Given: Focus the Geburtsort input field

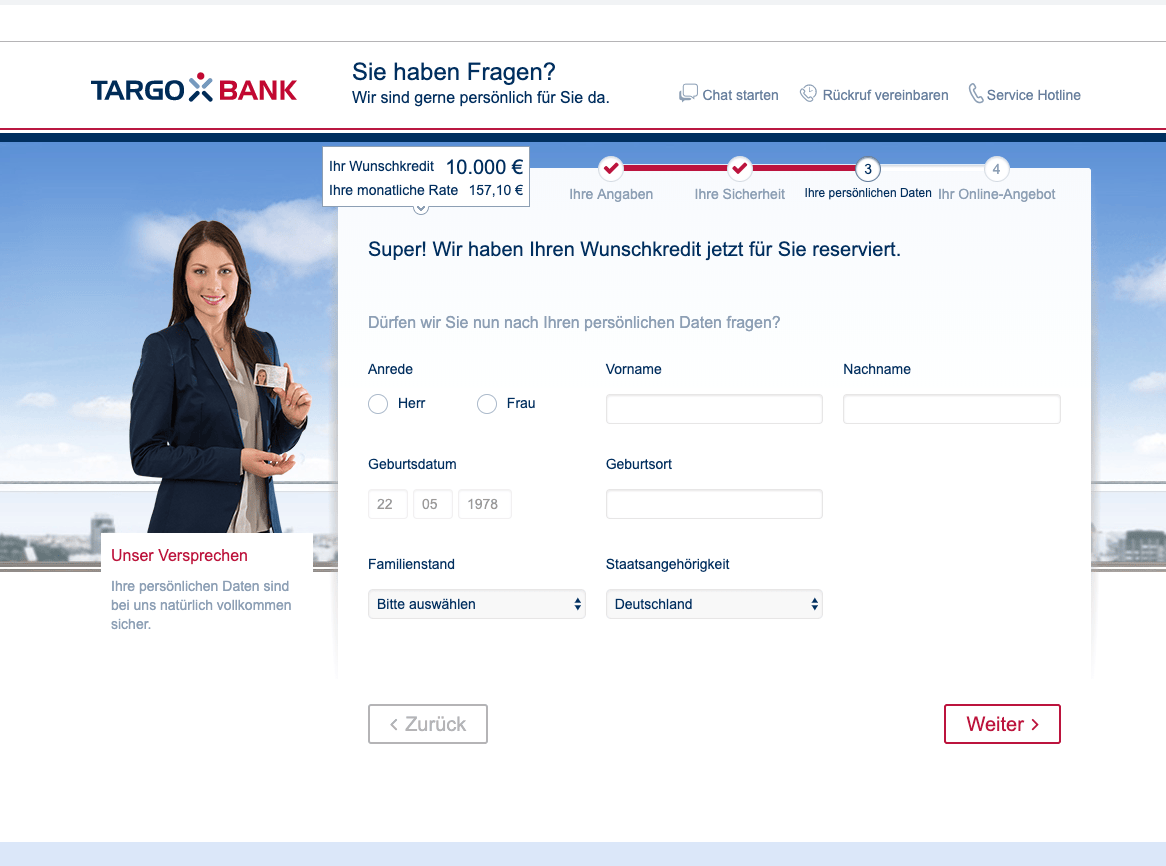Looking at the screenshot, I should pyautogui.click(x=714, y=504).
